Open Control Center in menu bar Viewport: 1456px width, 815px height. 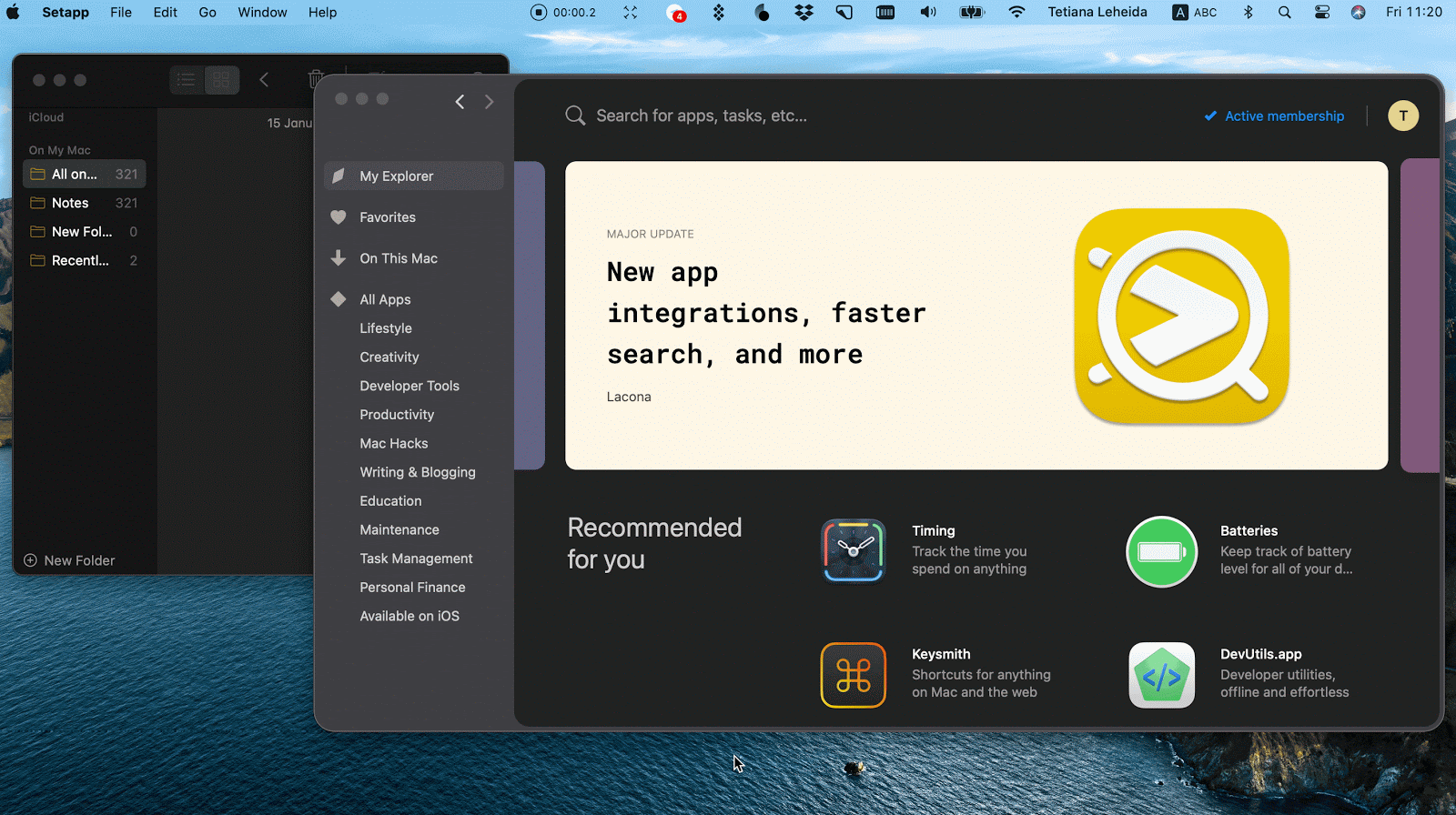[x=1322, y=12]
